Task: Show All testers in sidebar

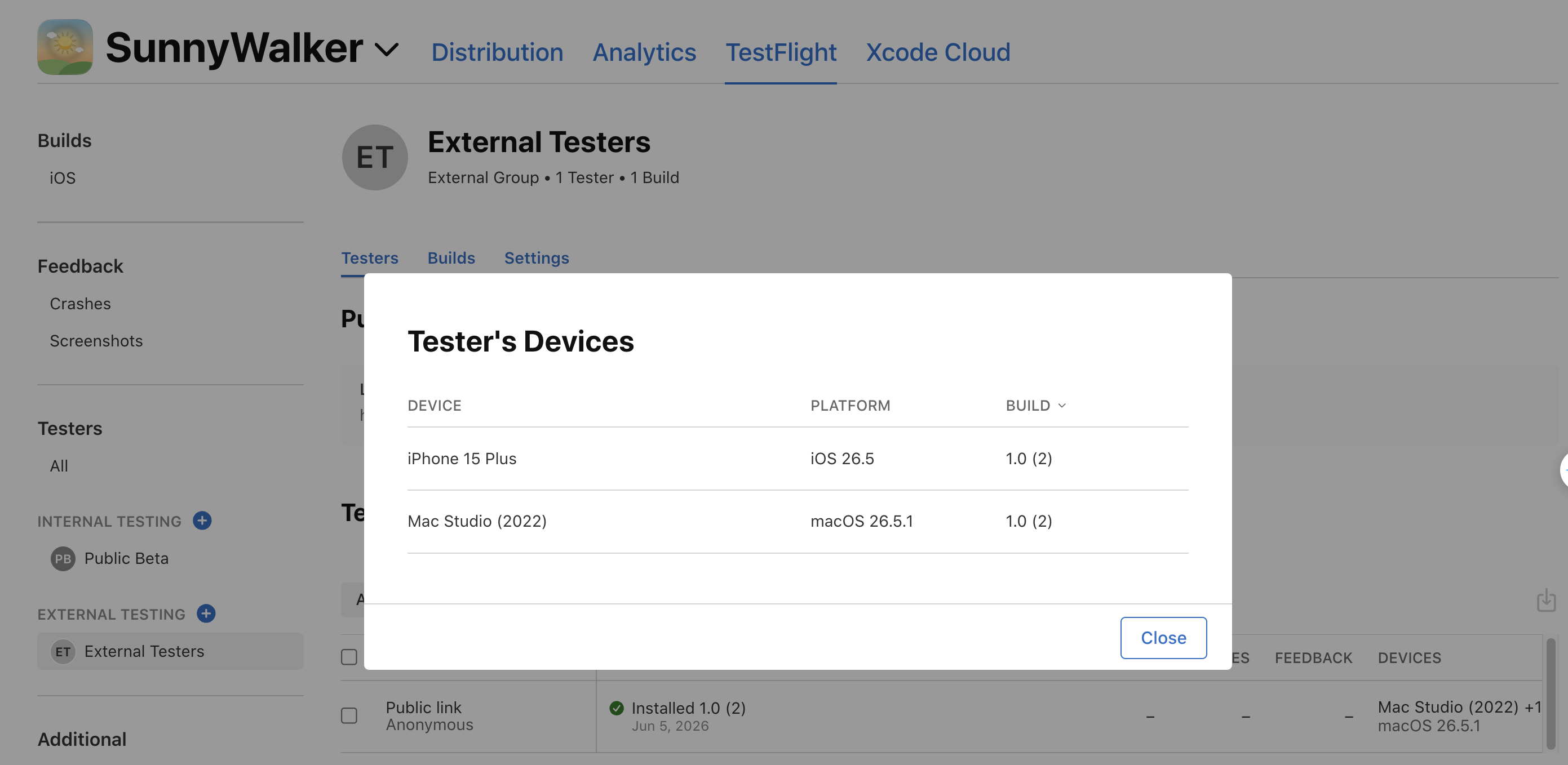Action: point(59,465)
